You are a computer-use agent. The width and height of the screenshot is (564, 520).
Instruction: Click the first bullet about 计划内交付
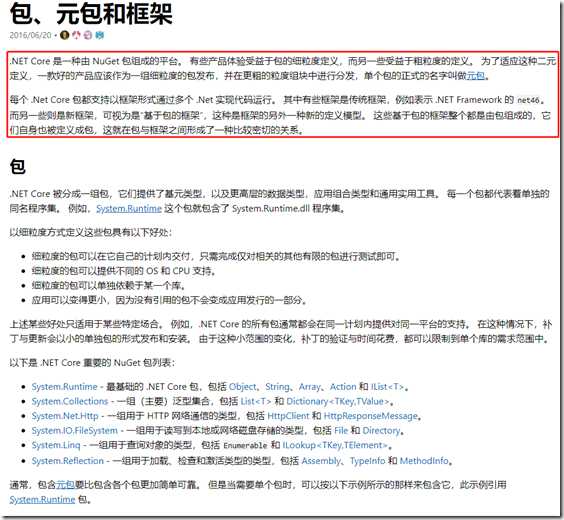point(216,256)
